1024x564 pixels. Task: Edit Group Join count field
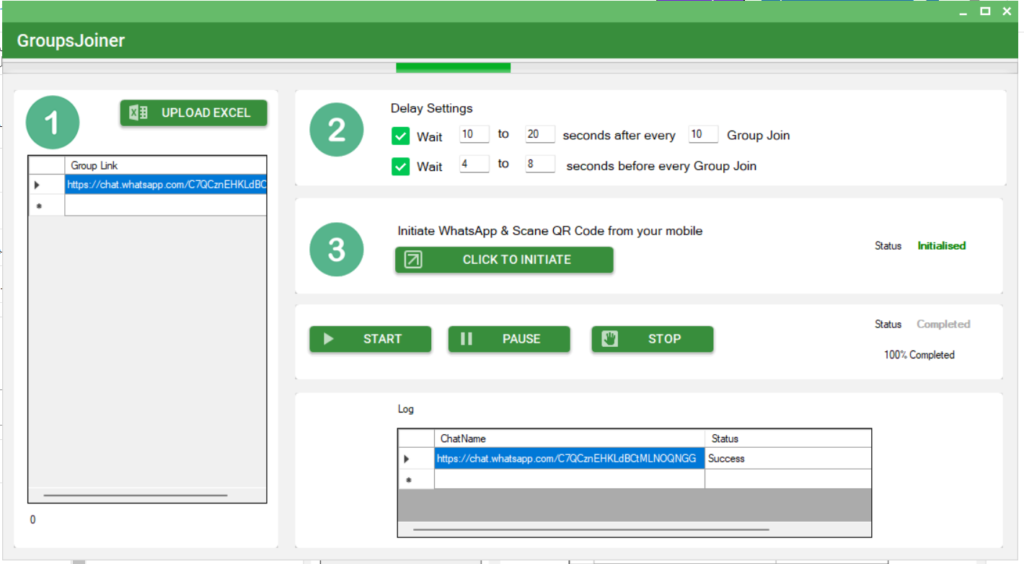click(703, 134)
